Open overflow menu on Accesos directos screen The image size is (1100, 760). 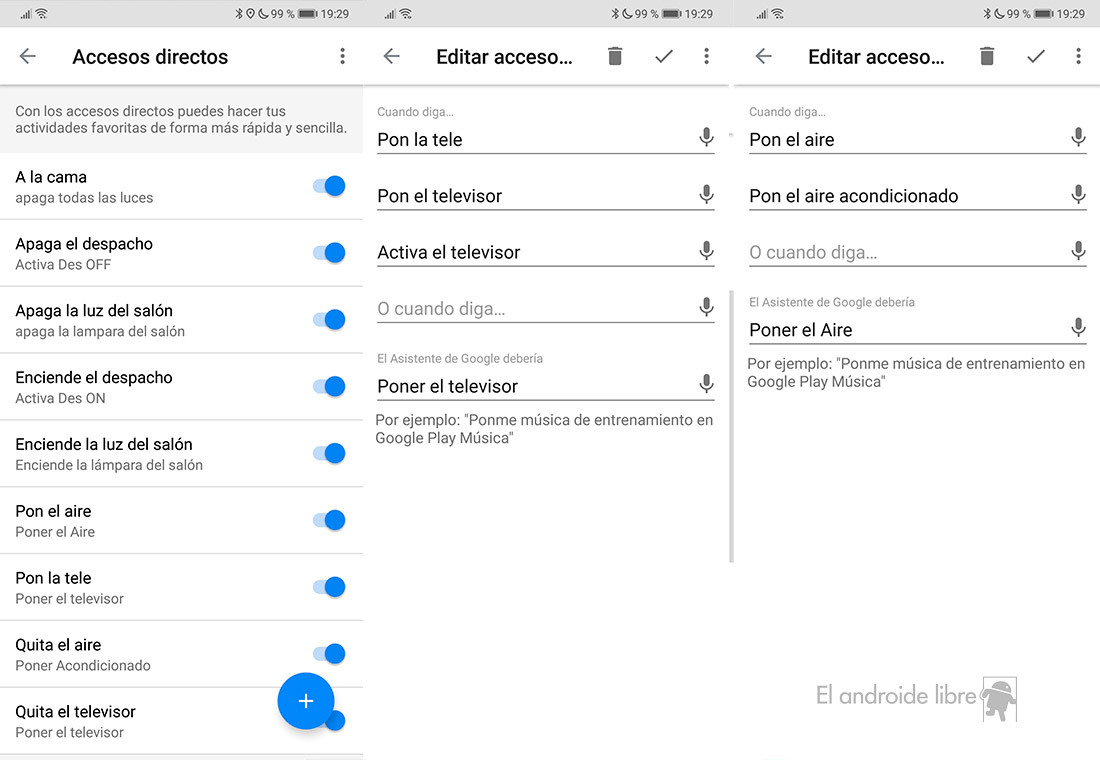click(x=342, y=56)
